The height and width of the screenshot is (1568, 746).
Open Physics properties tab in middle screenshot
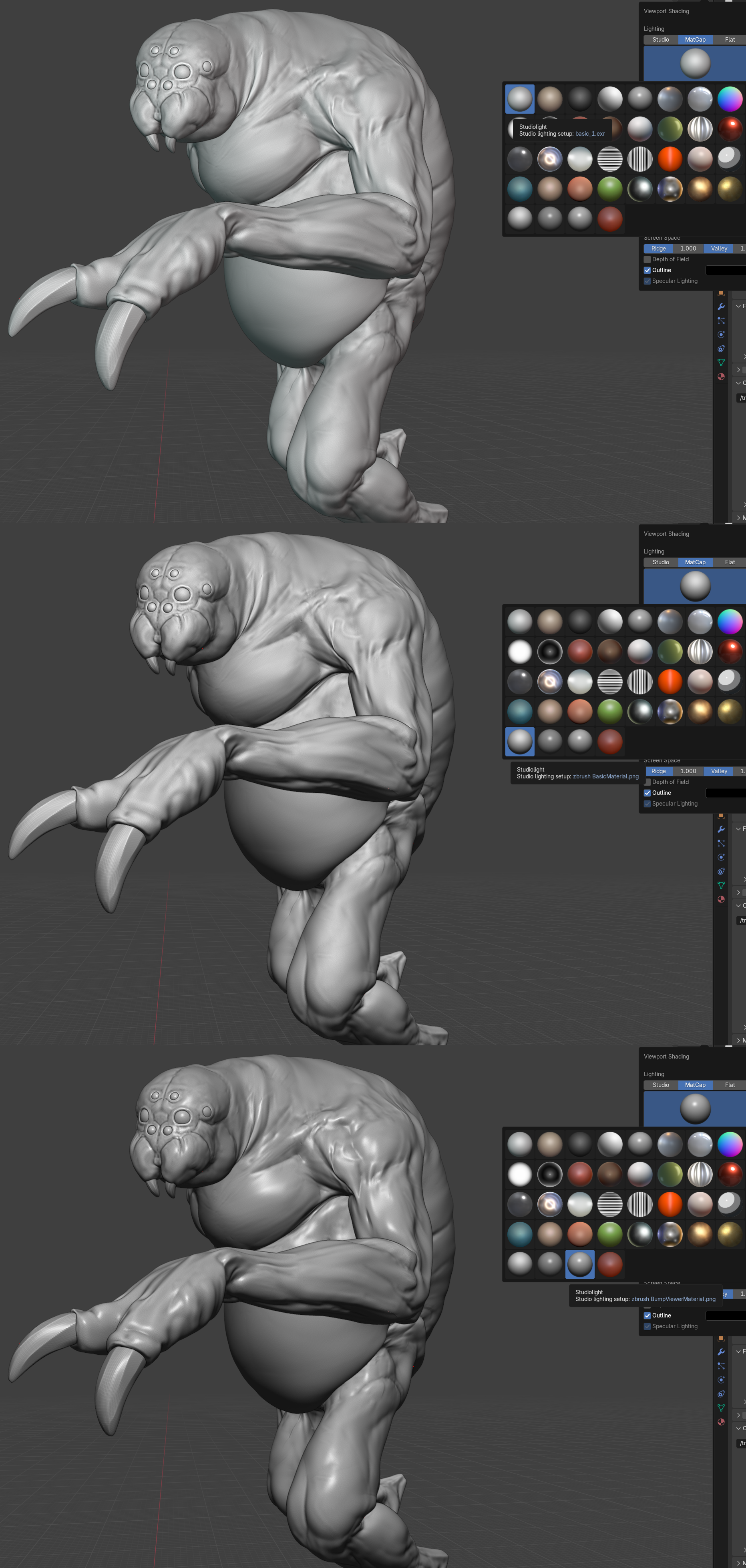coord(721,858)
